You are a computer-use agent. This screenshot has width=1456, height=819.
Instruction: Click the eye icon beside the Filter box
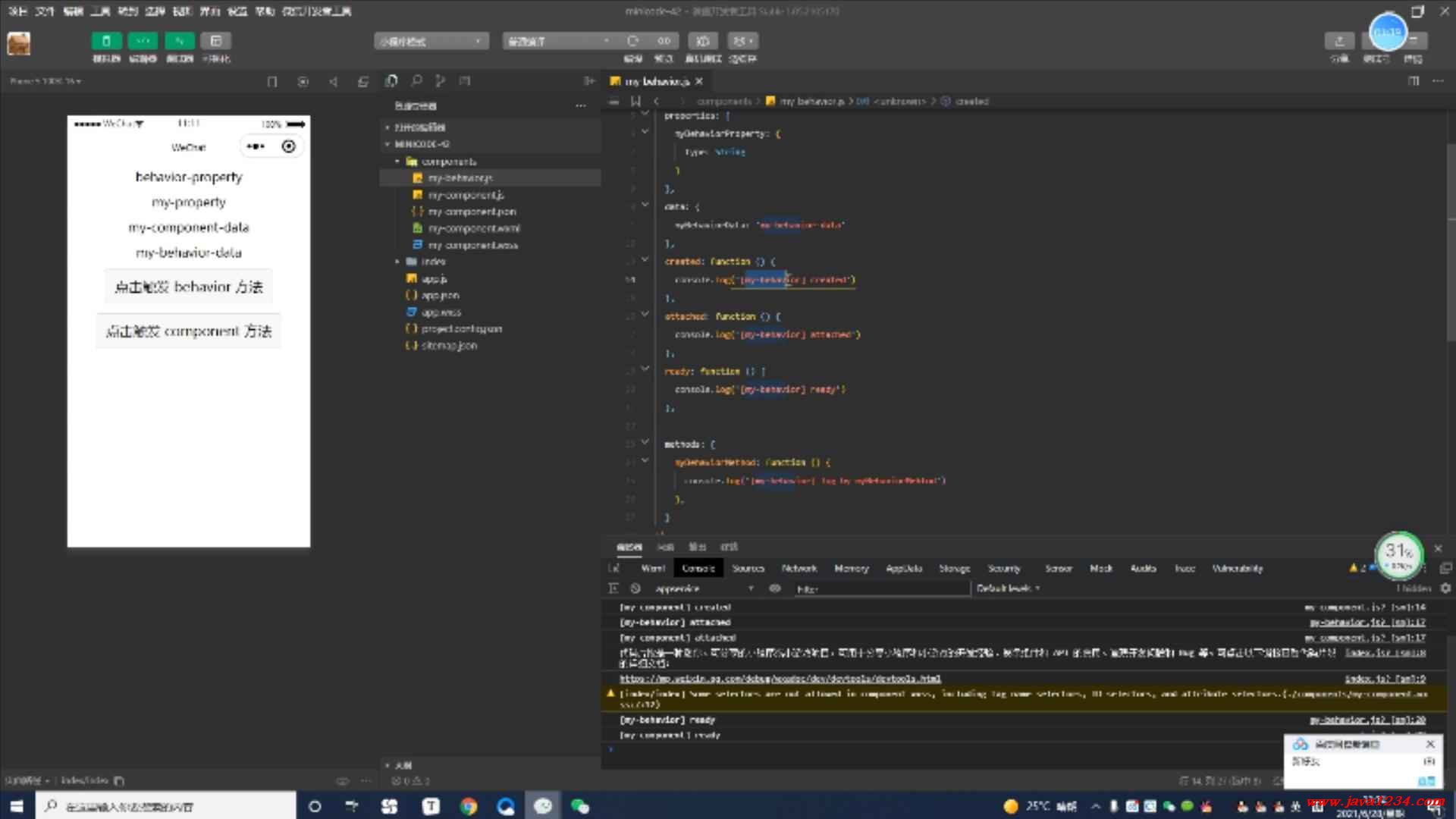(775, 588)
